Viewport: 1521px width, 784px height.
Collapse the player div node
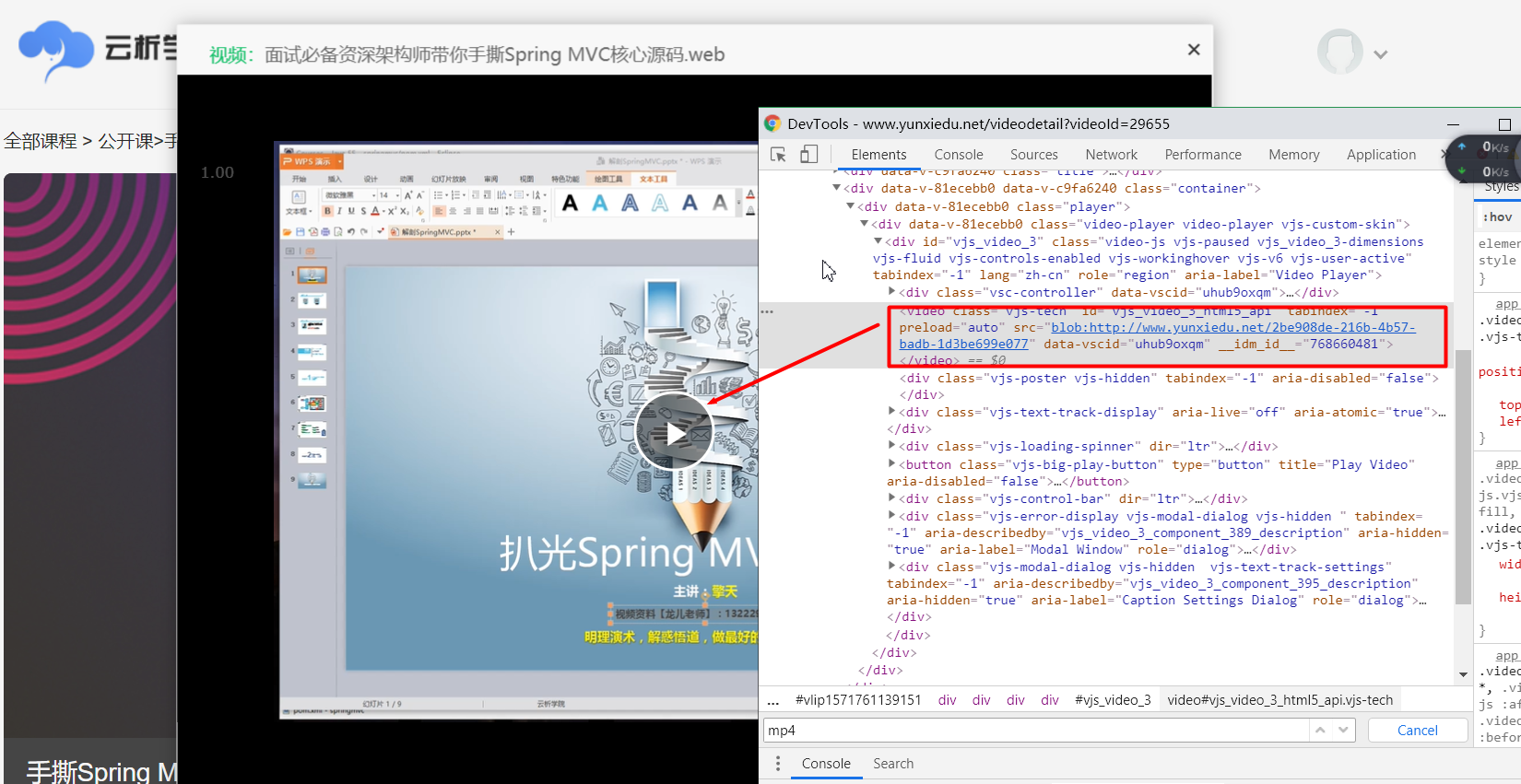click(851, 206)
